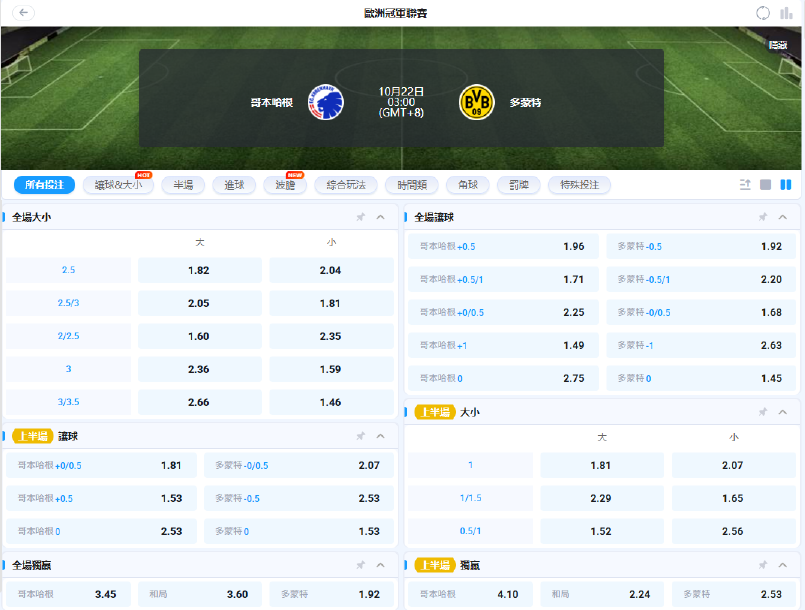
Task: Select 和局 3.60 odds in 全場獨贏
Action: point(199,594)
